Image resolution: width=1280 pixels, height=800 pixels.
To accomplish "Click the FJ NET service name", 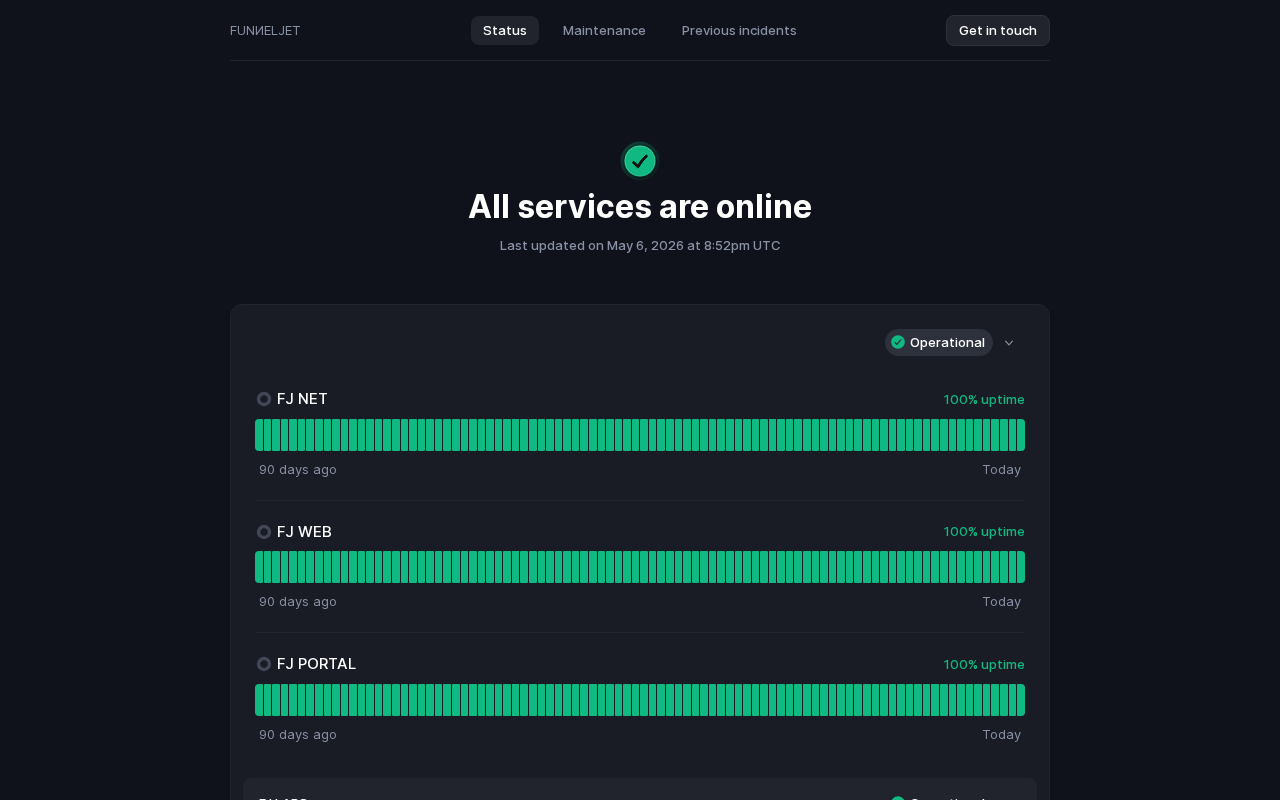I will (x=302, y=399).
